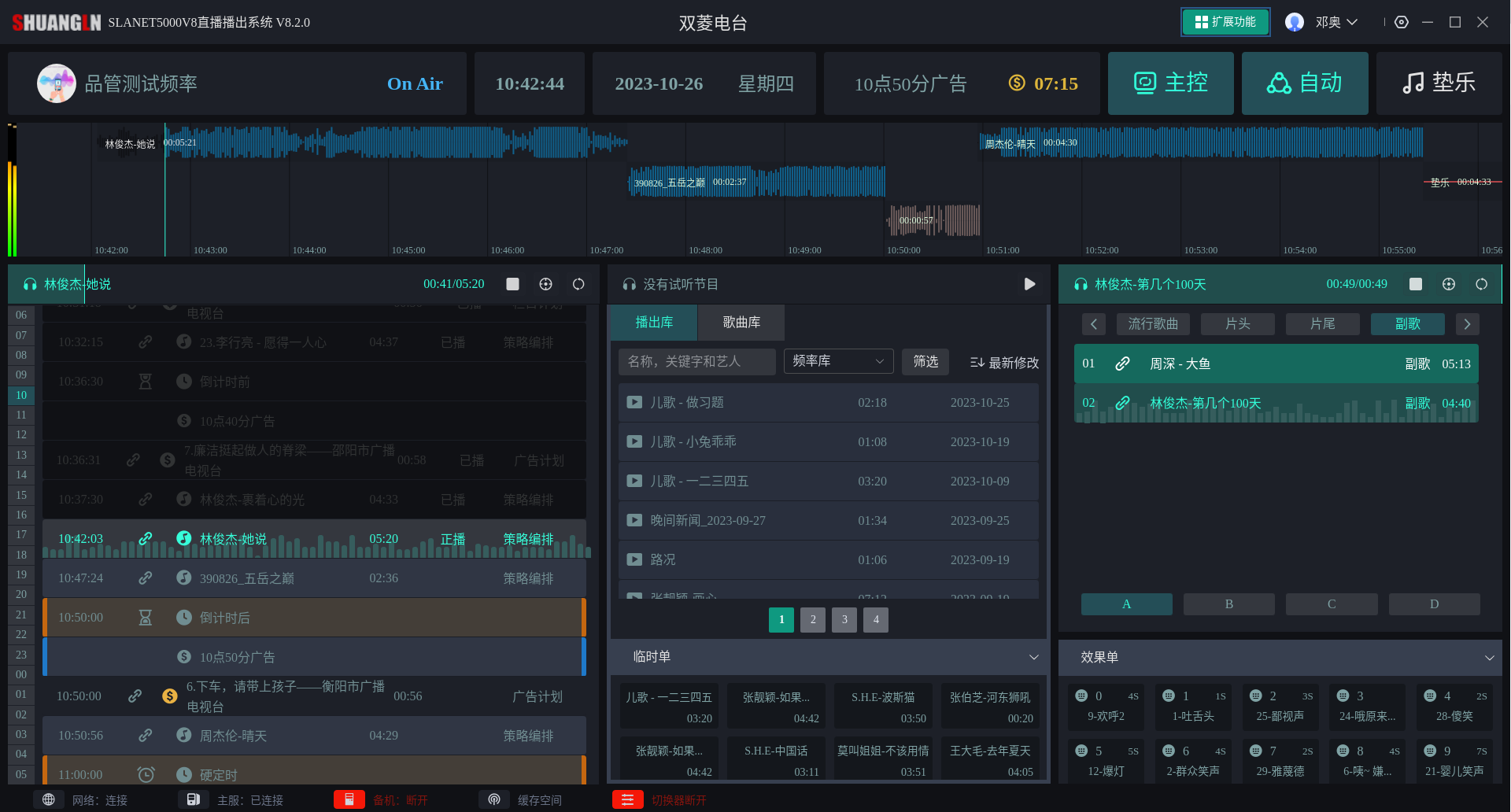Click the loop refresh icon in right preview header
The image size is (1511, 812).
(1481, 284)
